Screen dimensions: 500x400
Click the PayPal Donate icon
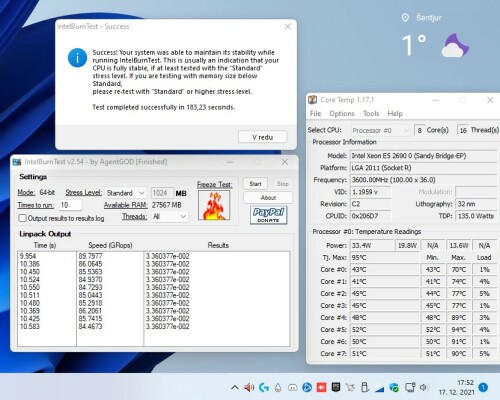[268, 215]
